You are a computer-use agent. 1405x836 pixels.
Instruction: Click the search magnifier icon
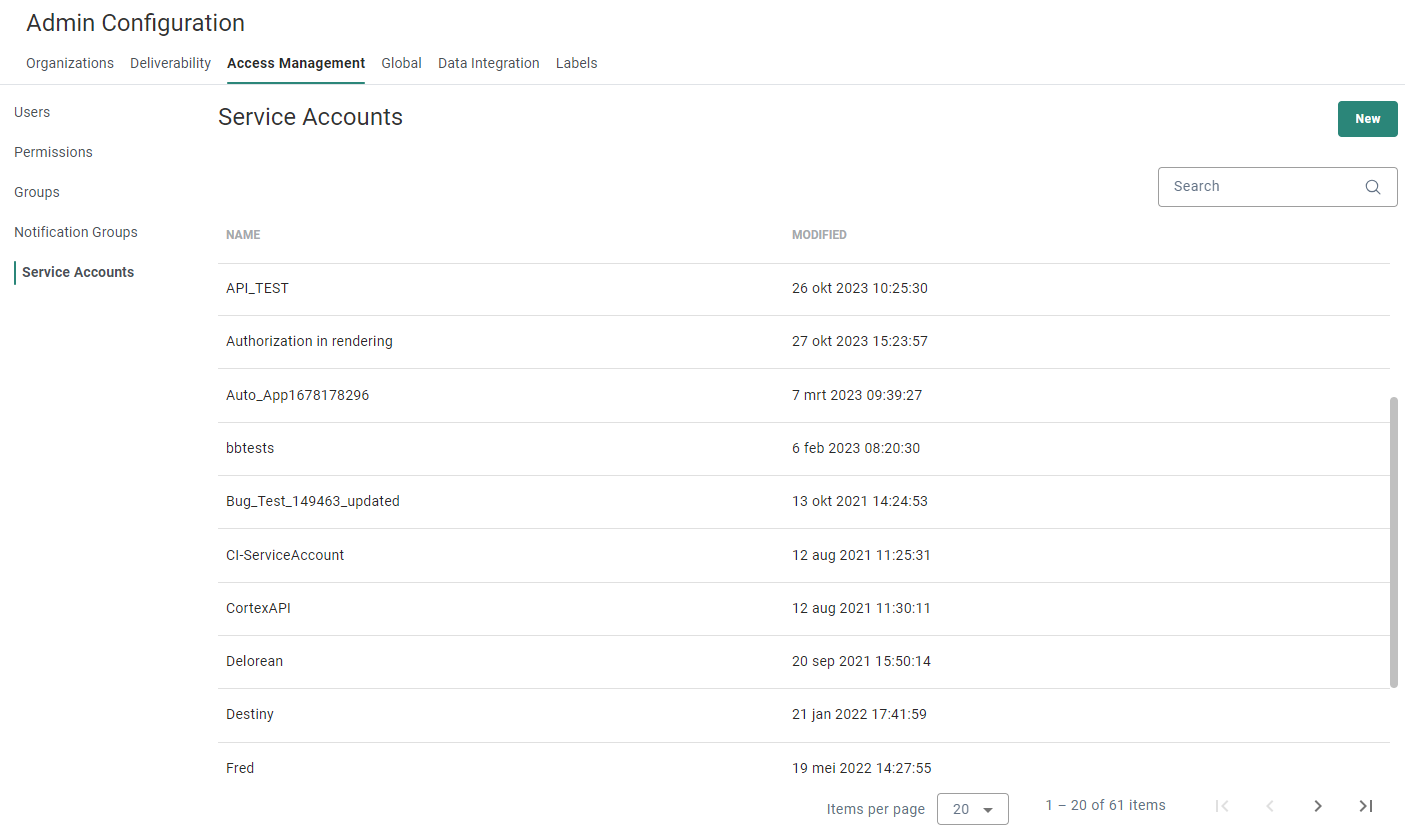1373,187
